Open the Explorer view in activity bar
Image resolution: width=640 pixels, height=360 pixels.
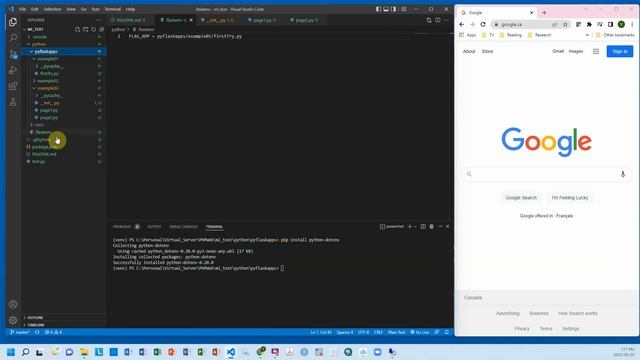(x=13, y=22)
